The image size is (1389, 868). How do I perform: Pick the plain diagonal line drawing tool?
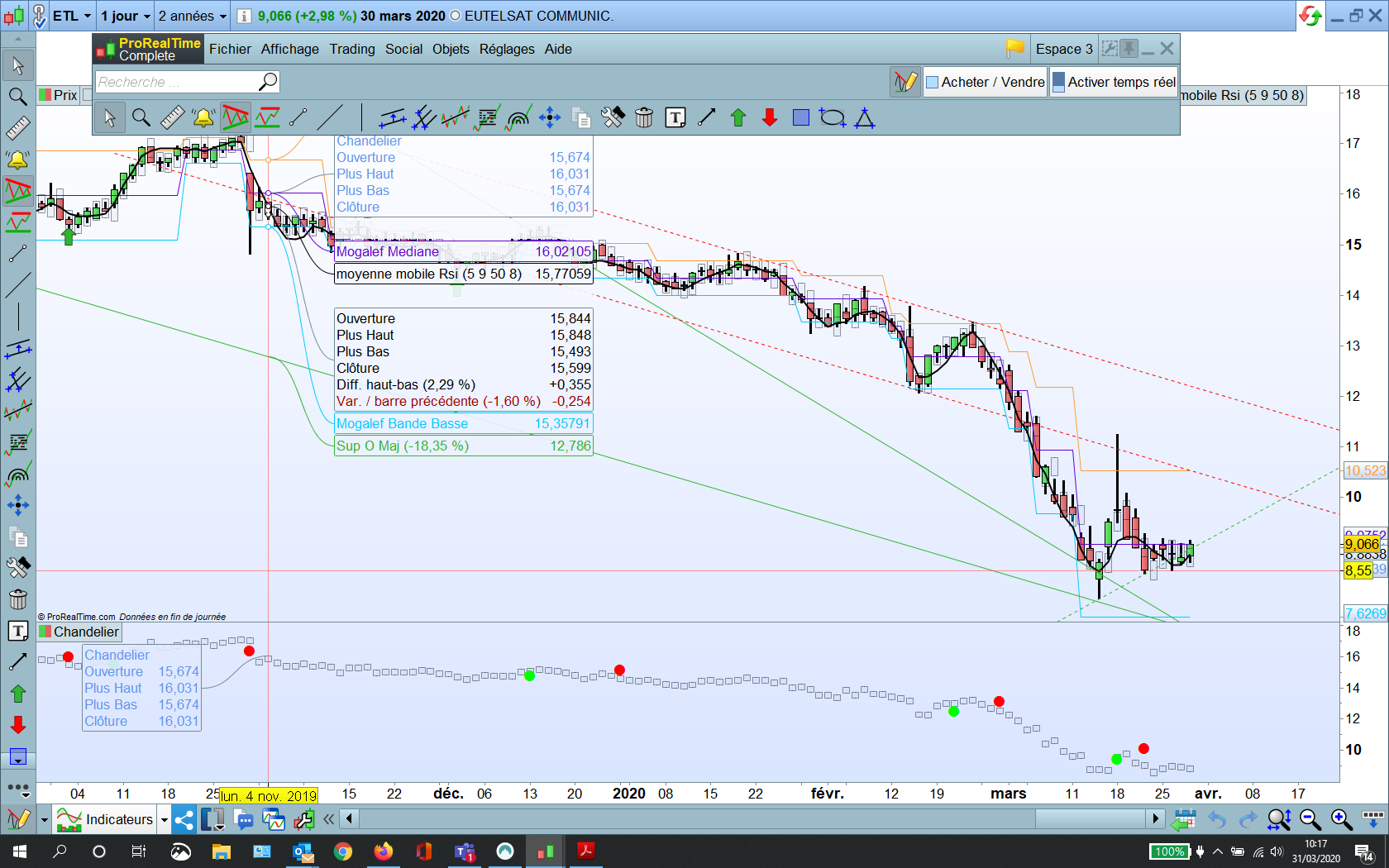[x=330, y=118]
